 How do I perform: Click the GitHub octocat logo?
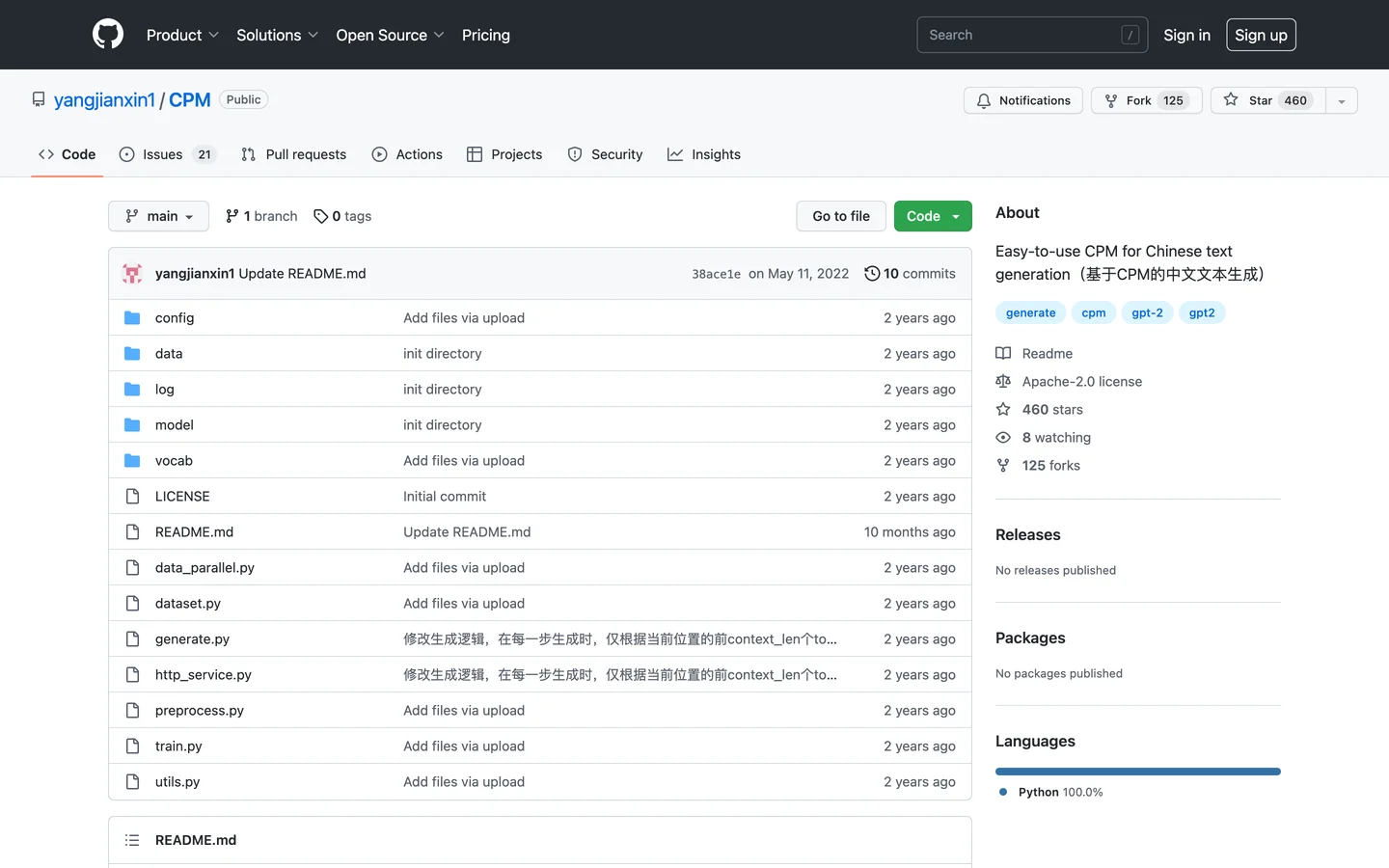tap(108, 35)
